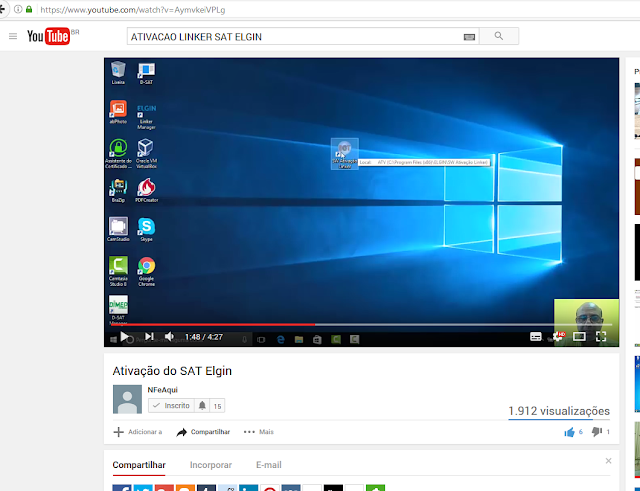Click the highlighted SW Ativação Linker icon
The width and height of the screenshot is (640, 491).
[x=345, y=153]
